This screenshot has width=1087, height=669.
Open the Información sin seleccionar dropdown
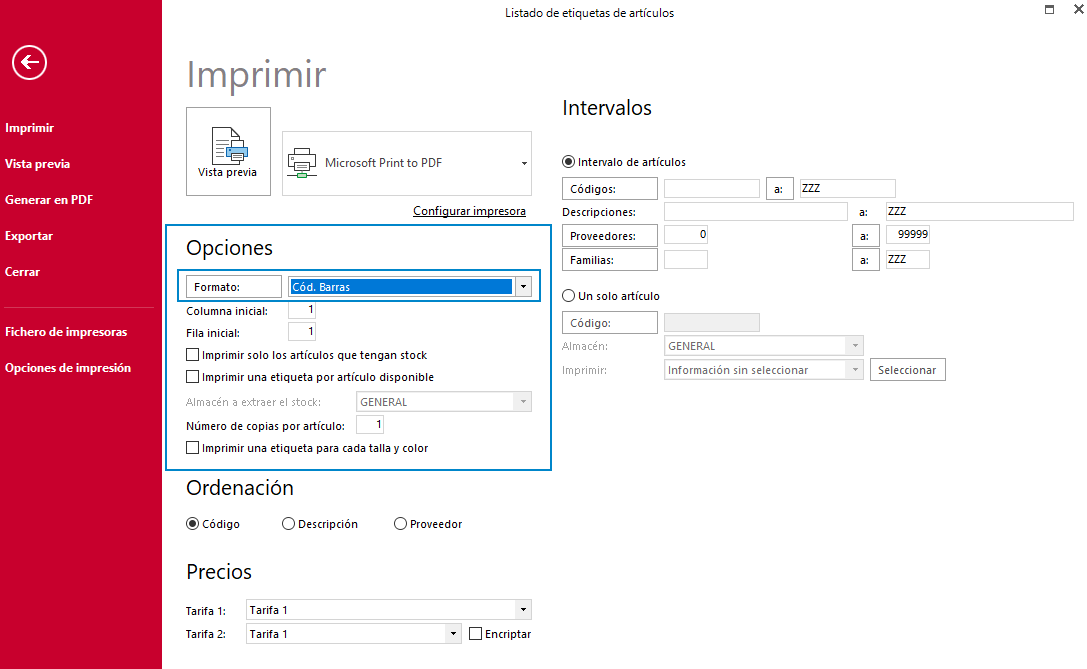[x=763, y=370]
